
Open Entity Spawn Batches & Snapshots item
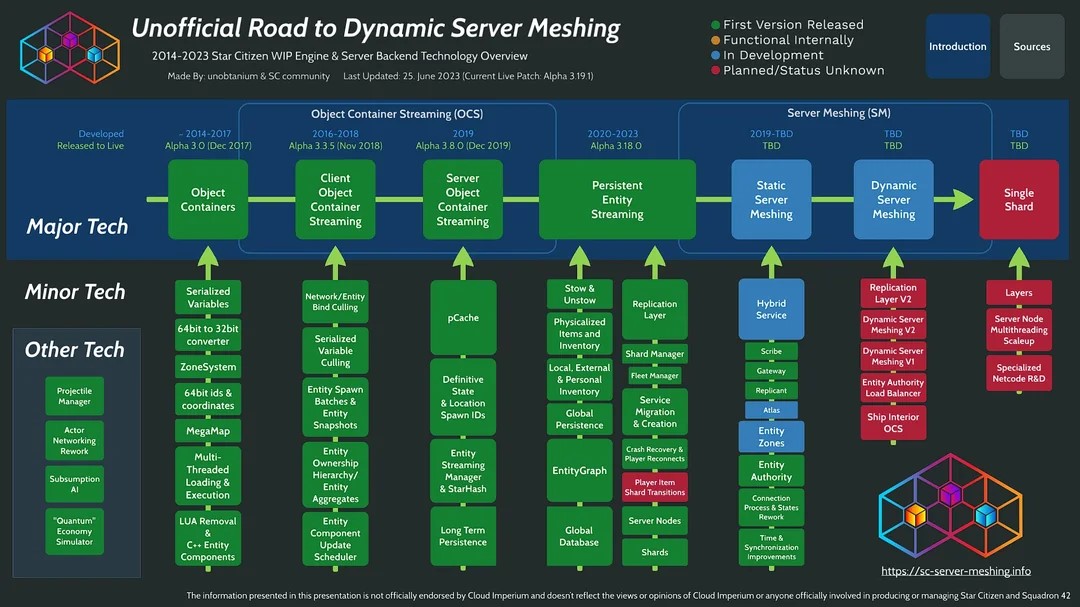335,407
